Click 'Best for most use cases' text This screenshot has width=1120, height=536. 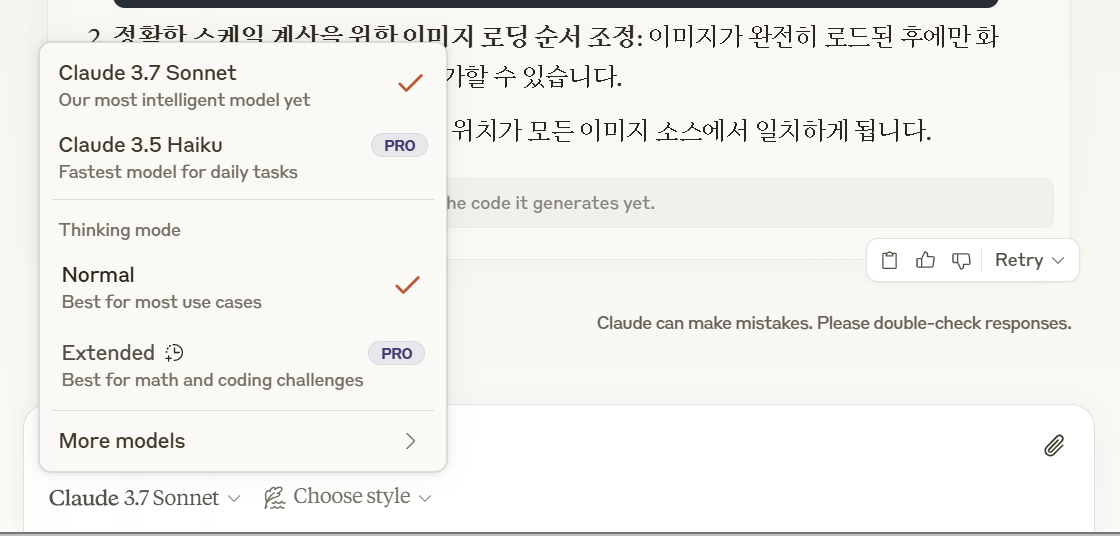tap(161, 302)
